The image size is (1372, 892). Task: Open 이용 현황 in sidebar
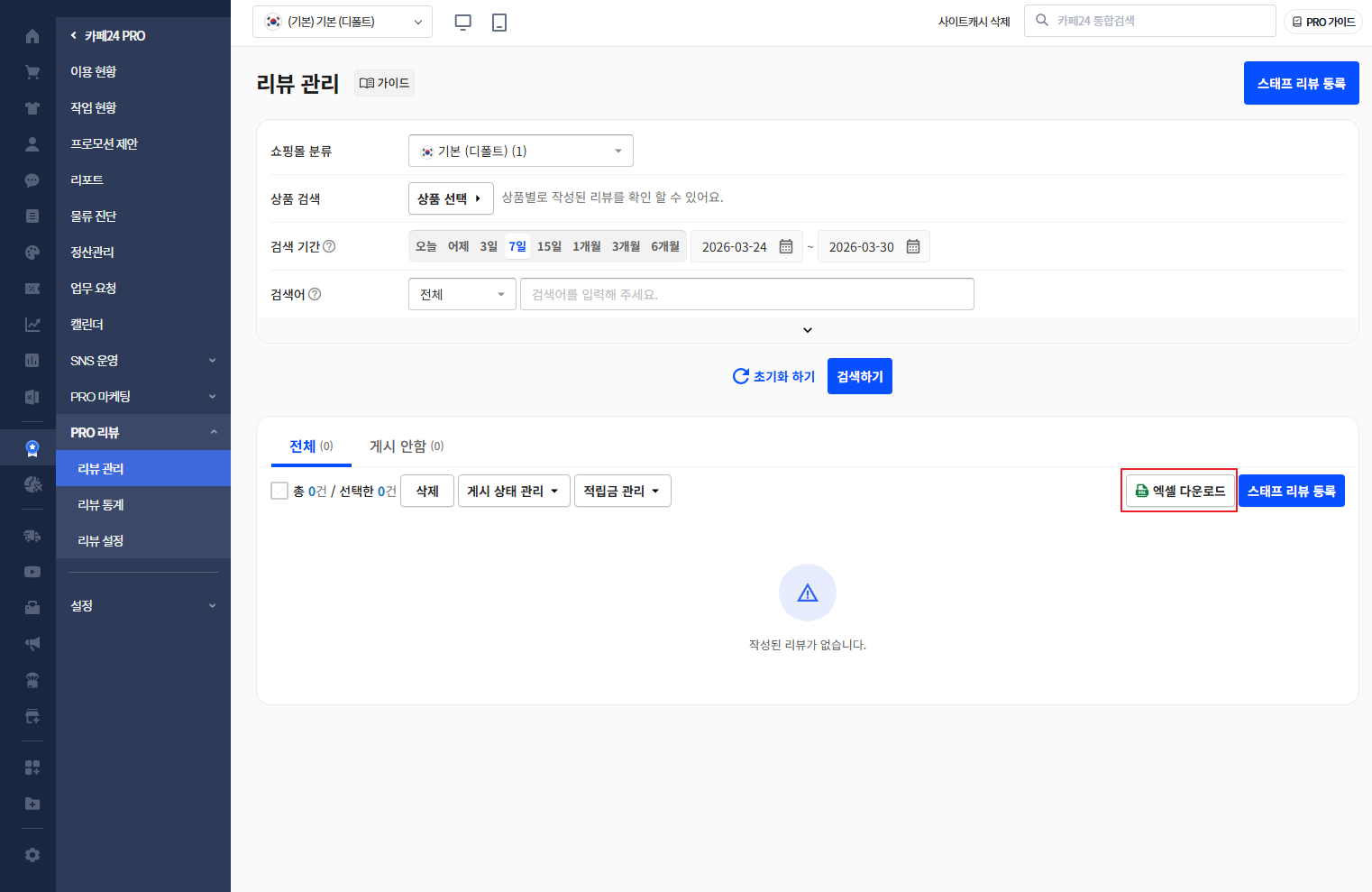(x=143, y=71)
